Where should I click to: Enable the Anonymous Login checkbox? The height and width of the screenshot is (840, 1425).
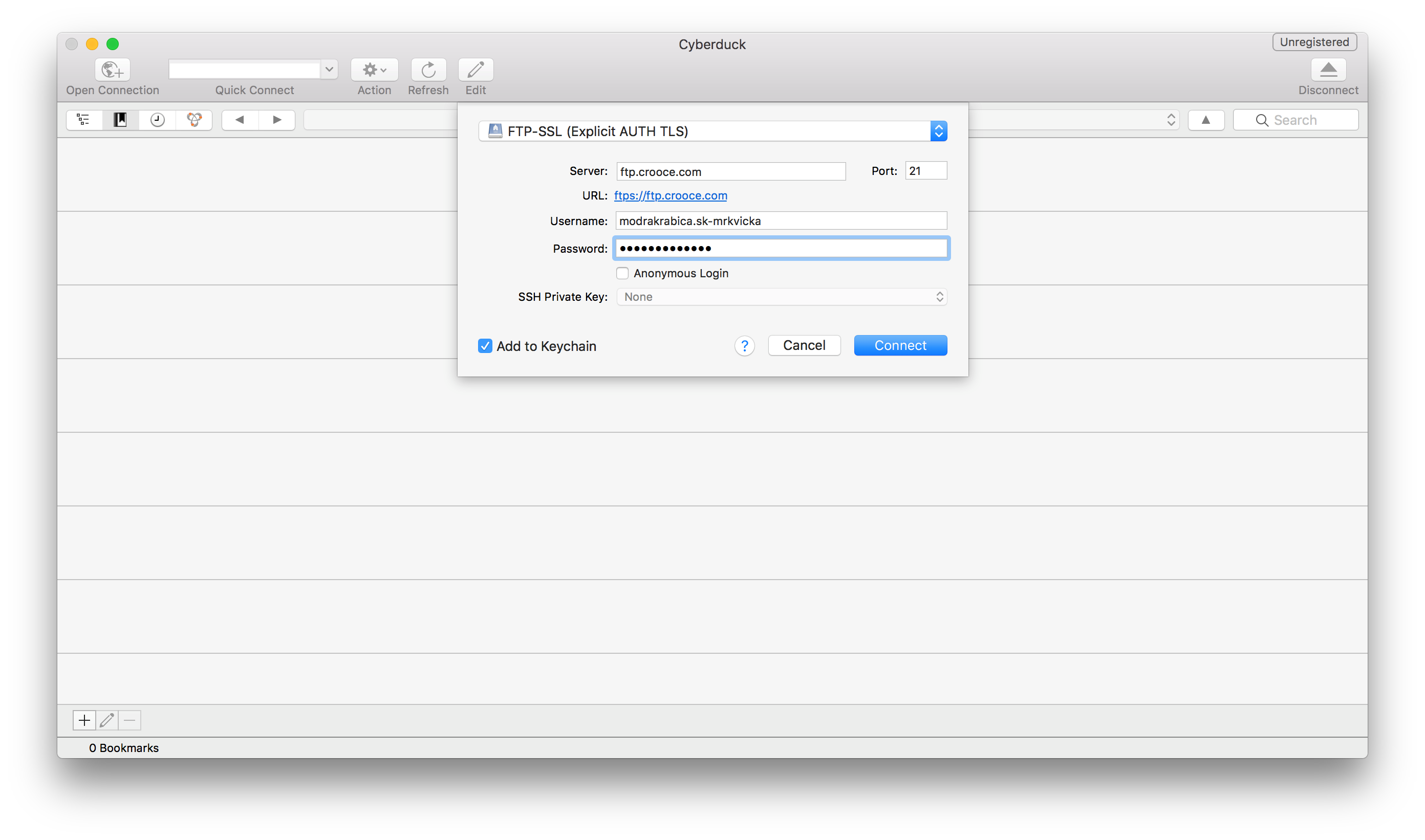coord(622,273)
